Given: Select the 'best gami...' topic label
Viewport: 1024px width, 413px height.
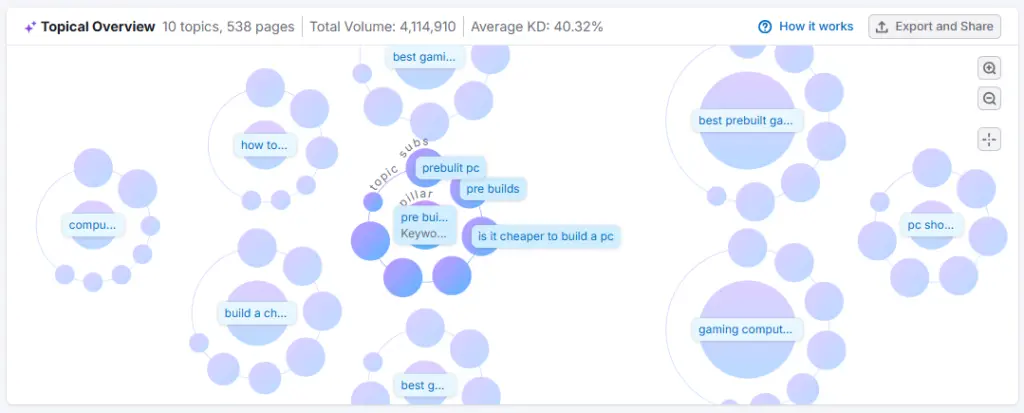Looking at the screenshot, I should click(x=424, y=57).
